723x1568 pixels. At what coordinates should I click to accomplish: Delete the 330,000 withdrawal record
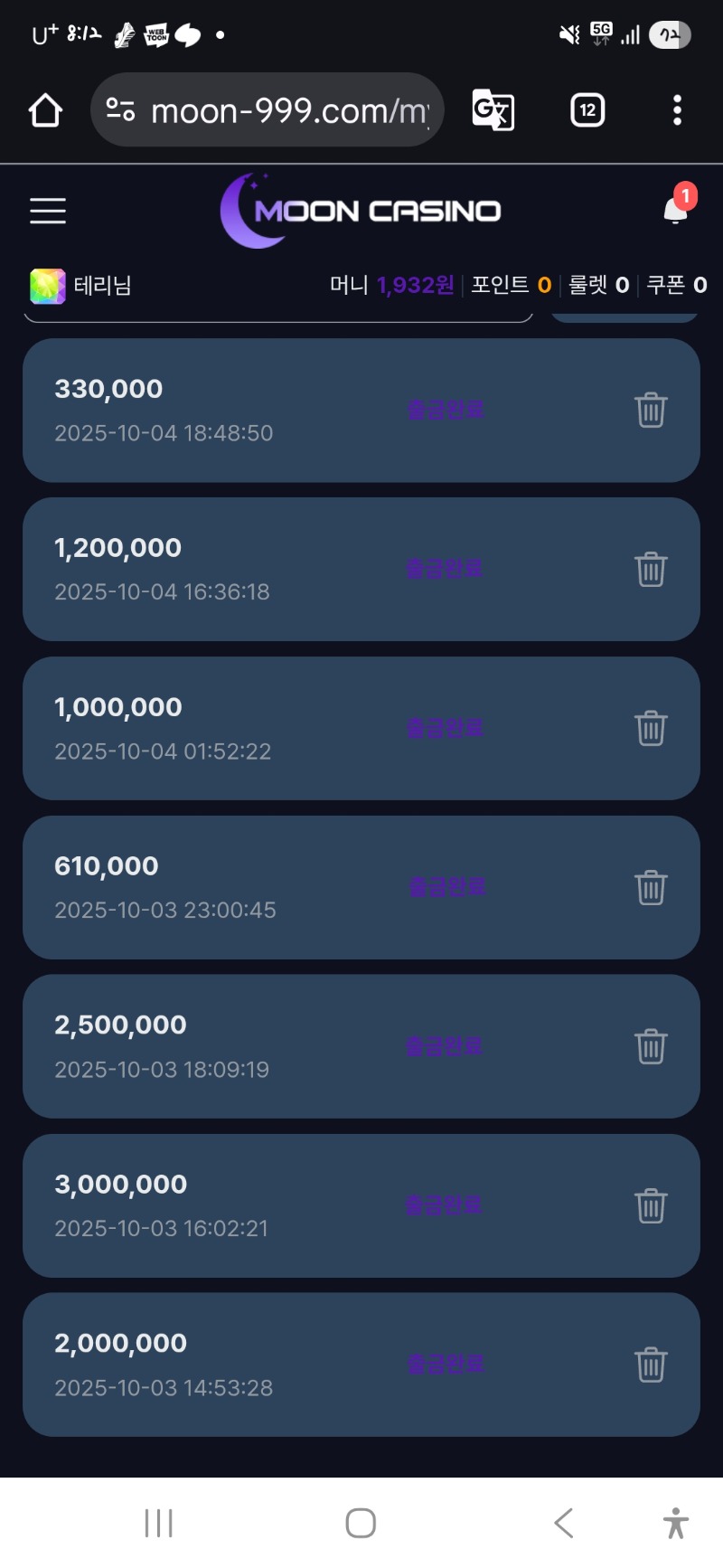pyautogui.click(x=651, y=410)
